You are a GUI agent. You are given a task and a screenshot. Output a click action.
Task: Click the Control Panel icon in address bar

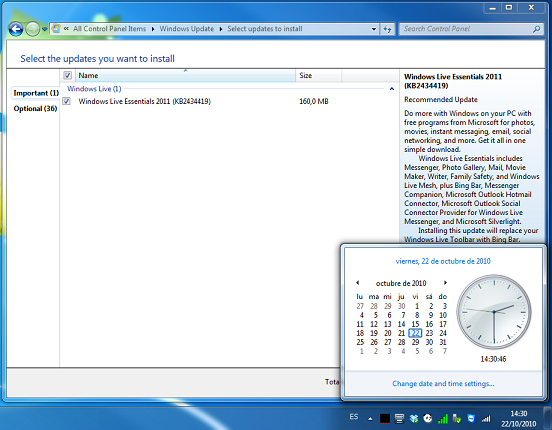pos(56,29)
